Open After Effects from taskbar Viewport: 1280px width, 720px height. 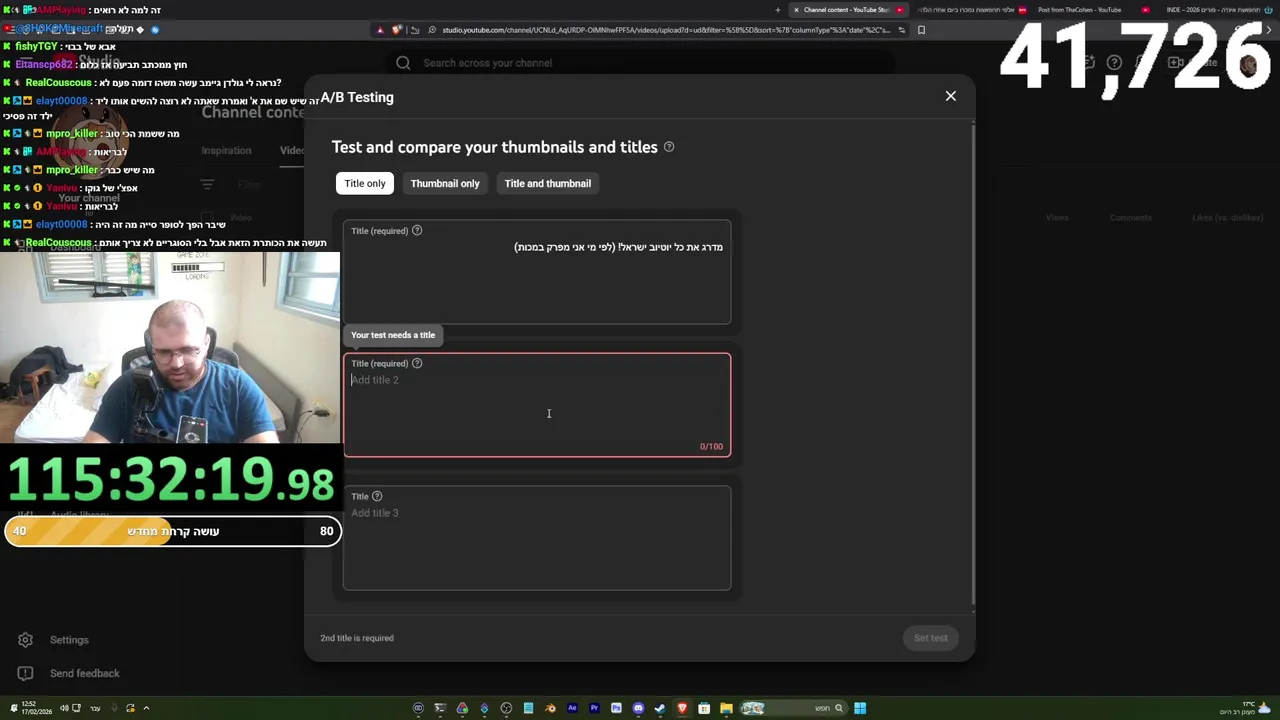click(x=572, y=708)
